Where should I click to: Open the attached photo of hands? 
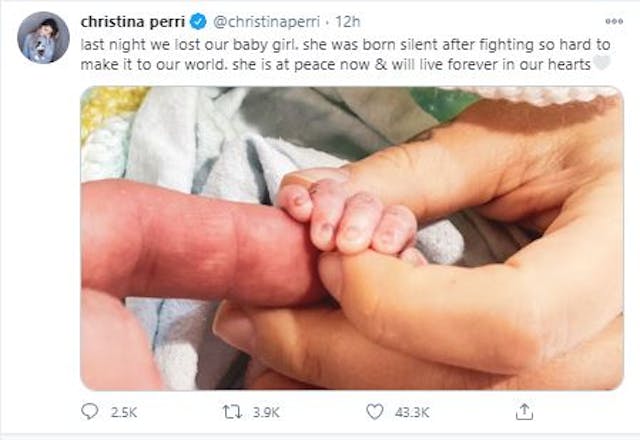[350, 238]
